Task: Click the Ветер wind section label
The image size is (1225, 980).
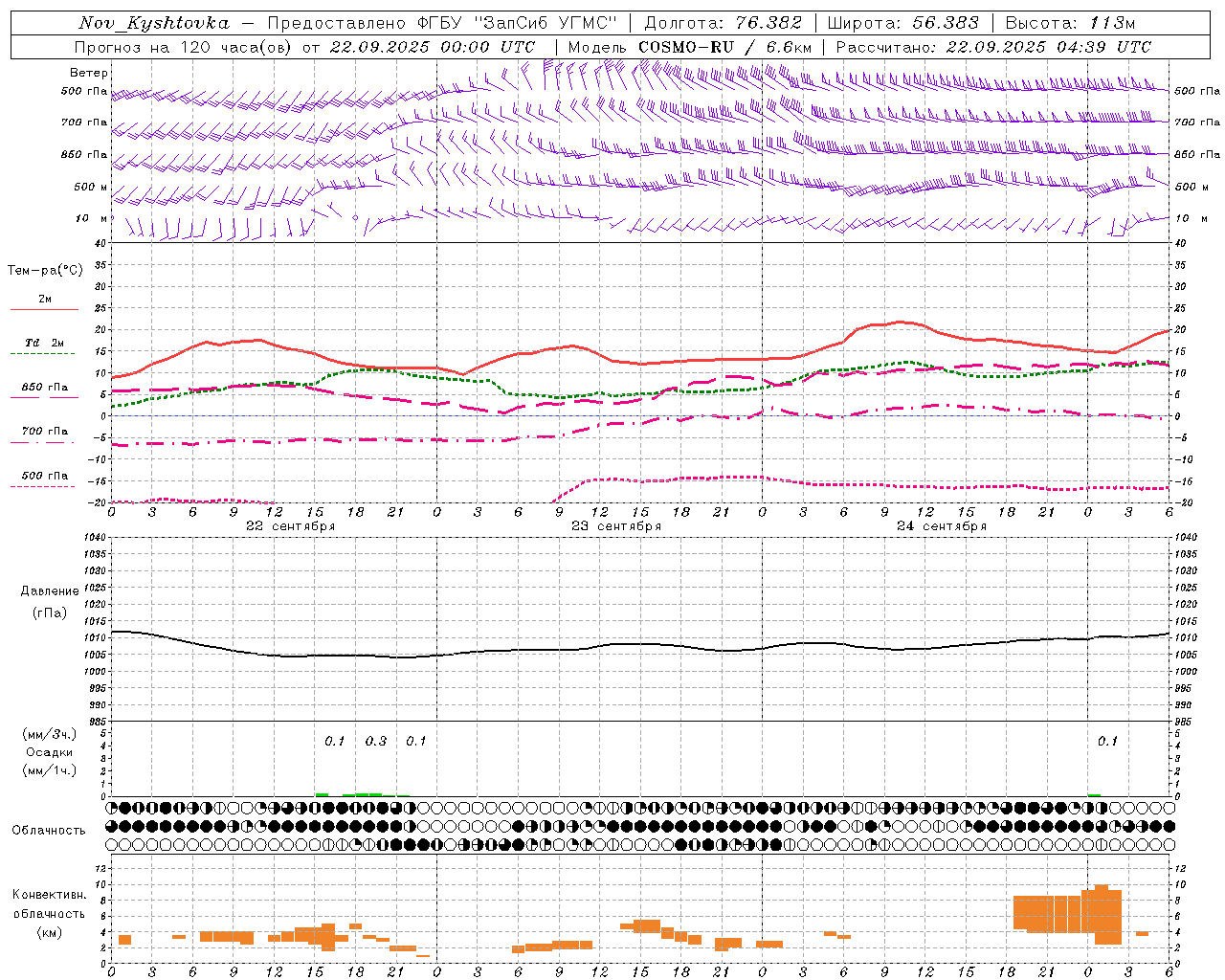Action: [89, 73]
